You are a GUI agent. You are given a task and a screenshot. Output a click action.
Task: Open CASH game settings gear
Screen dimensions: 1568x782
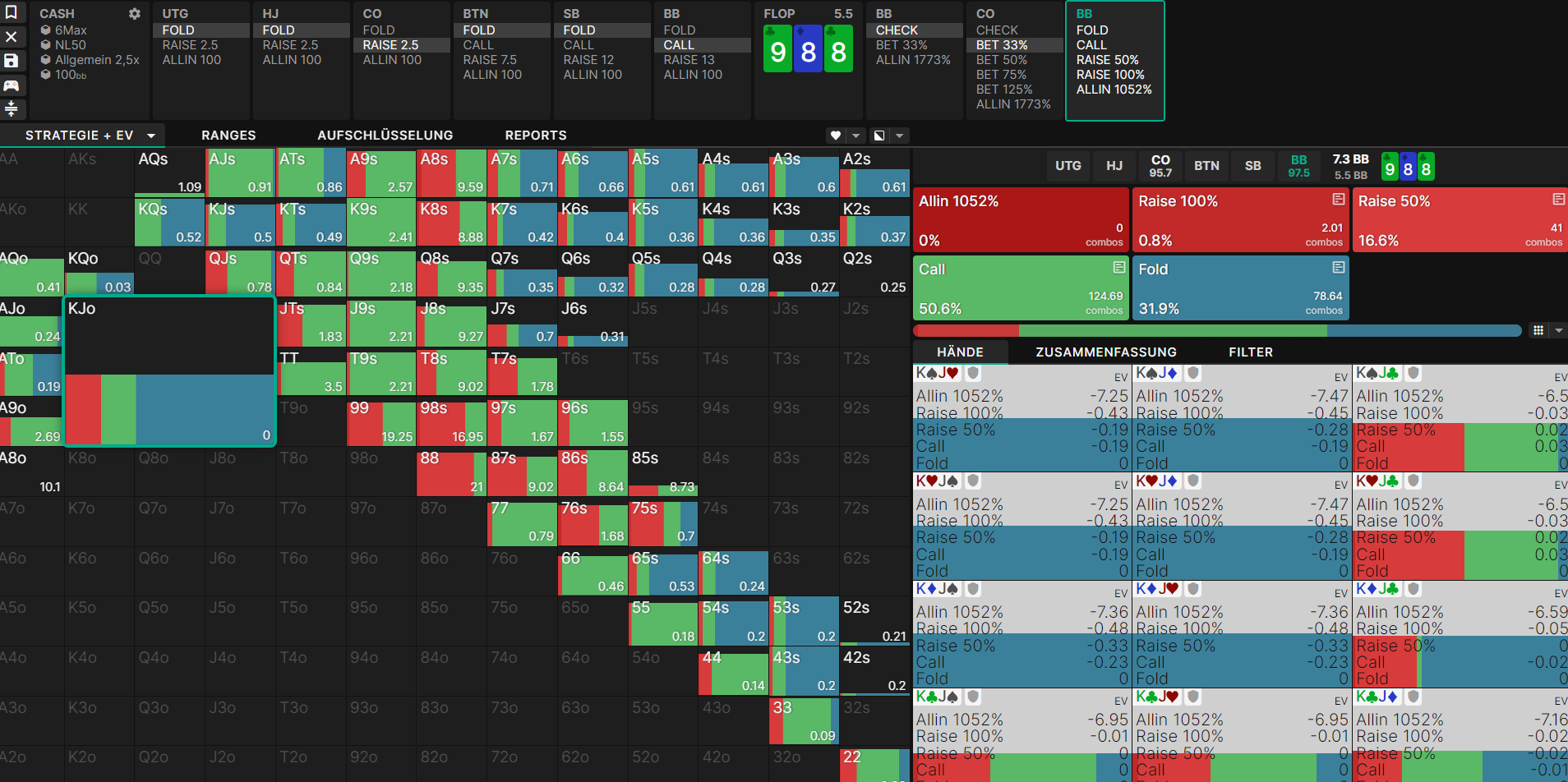135,14
